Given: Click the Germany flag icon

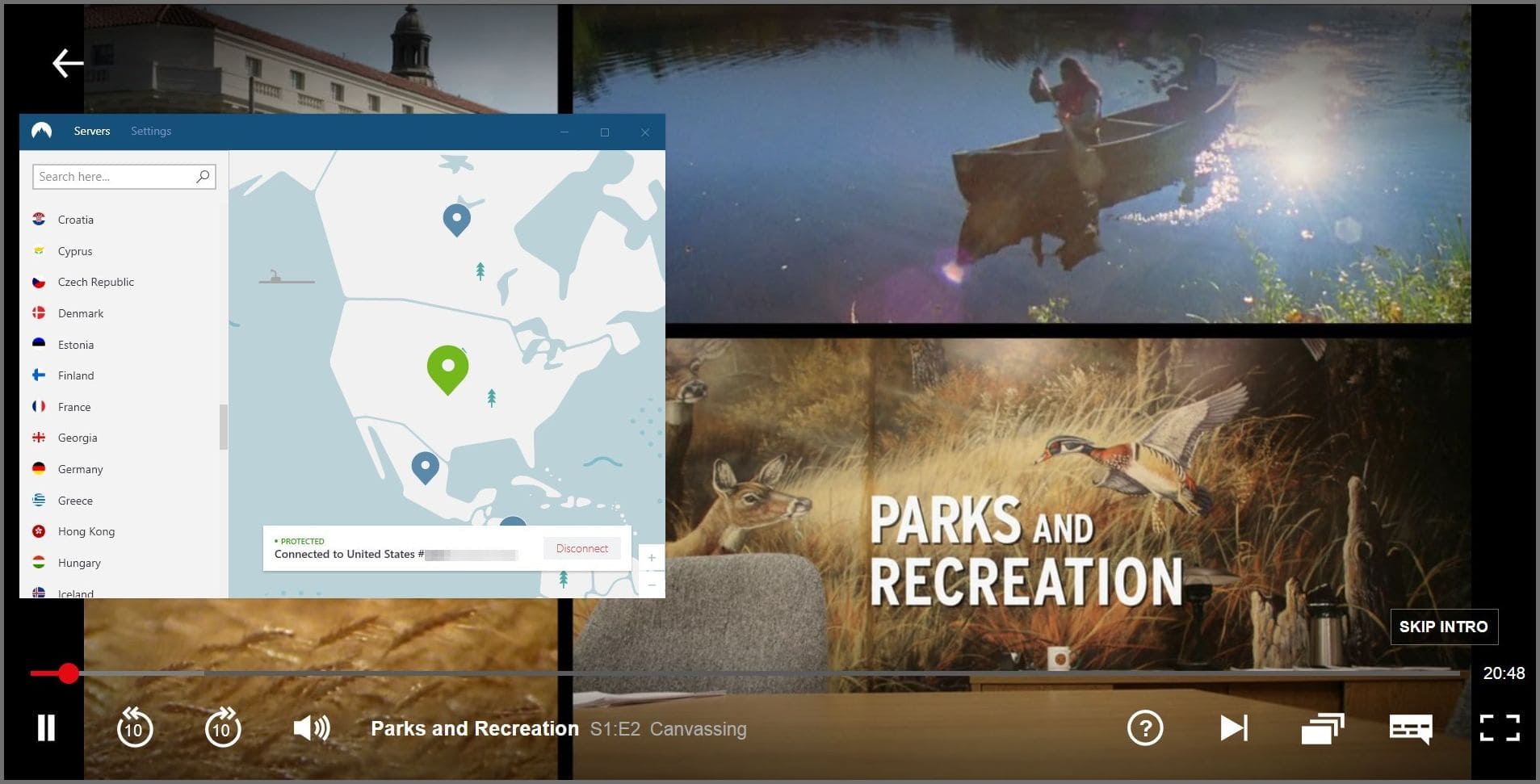Looking at the screenshot, I should point(39,468).
